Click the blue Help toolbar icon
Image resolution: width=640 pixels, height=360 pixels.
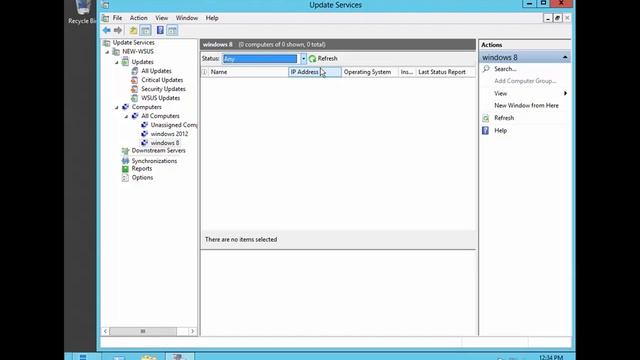point(160,30)
